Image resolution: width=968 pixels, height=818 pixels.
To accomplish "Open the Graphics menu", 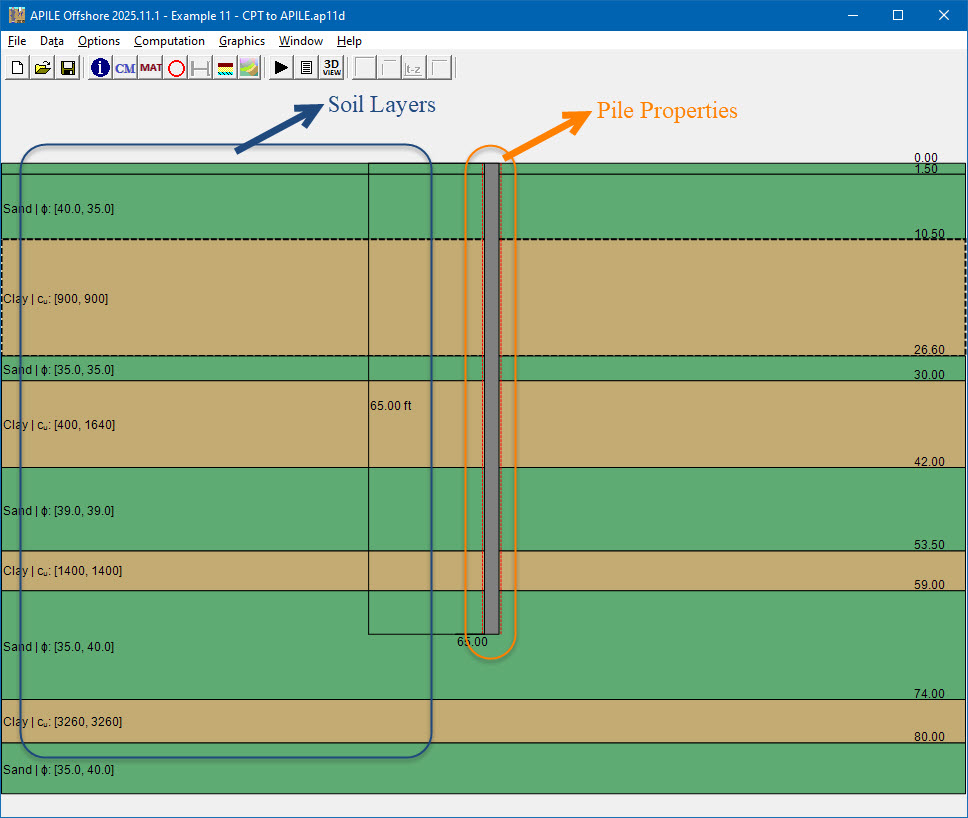I will tap(241, 41).
